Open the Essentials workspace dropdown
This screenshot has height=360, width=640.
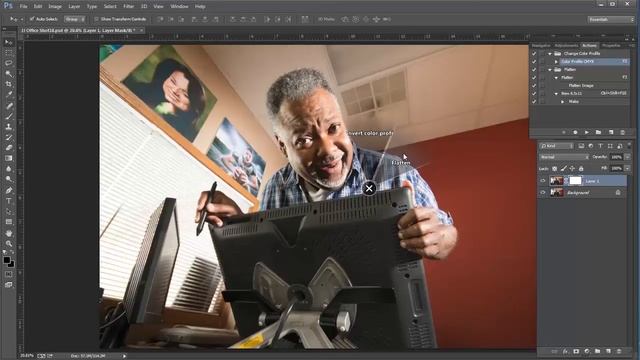point(611,19)
